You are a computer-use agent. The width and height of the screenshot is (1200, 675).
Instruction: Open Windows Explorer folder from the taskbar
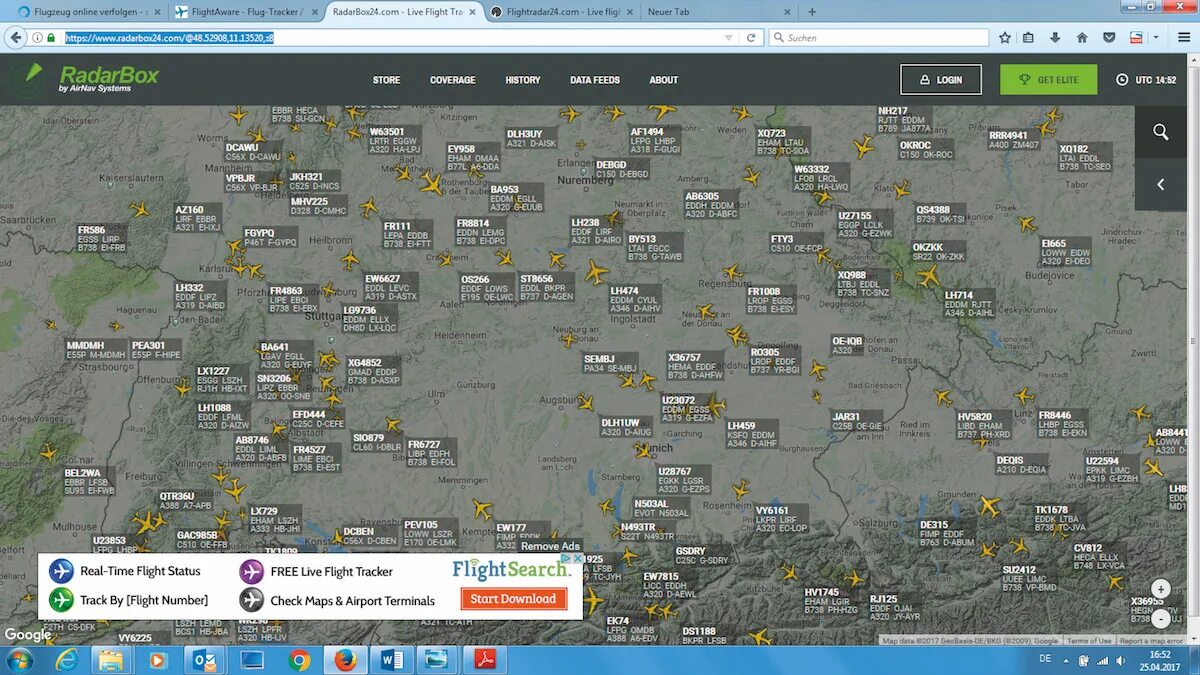(x=113, y=660)
